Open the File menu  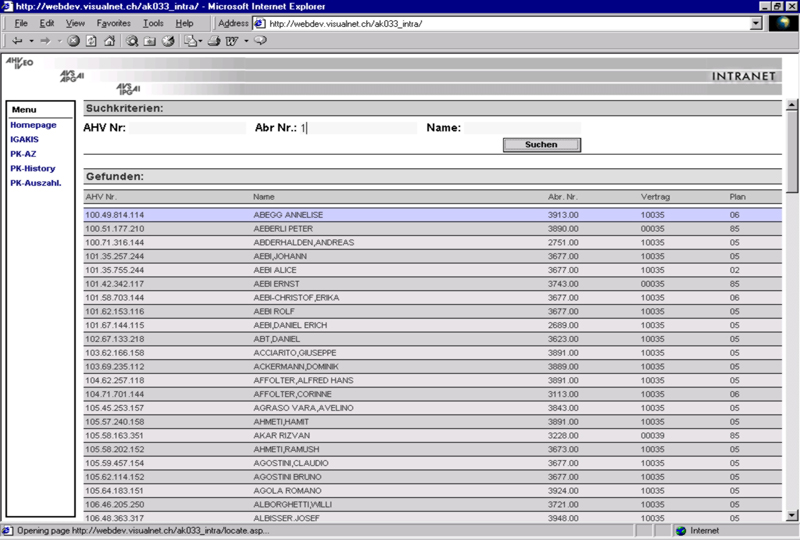point(21,23)
